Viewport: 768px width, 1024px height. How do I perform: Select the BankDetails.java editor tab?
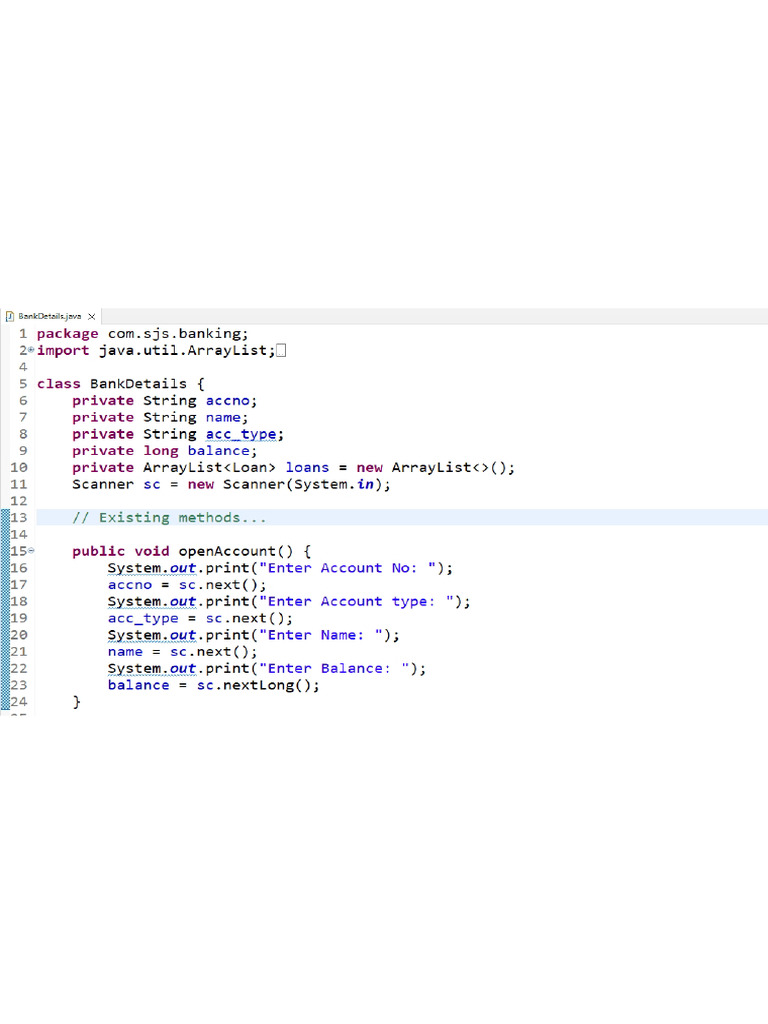pyautogui.click(x=50, y=316)
